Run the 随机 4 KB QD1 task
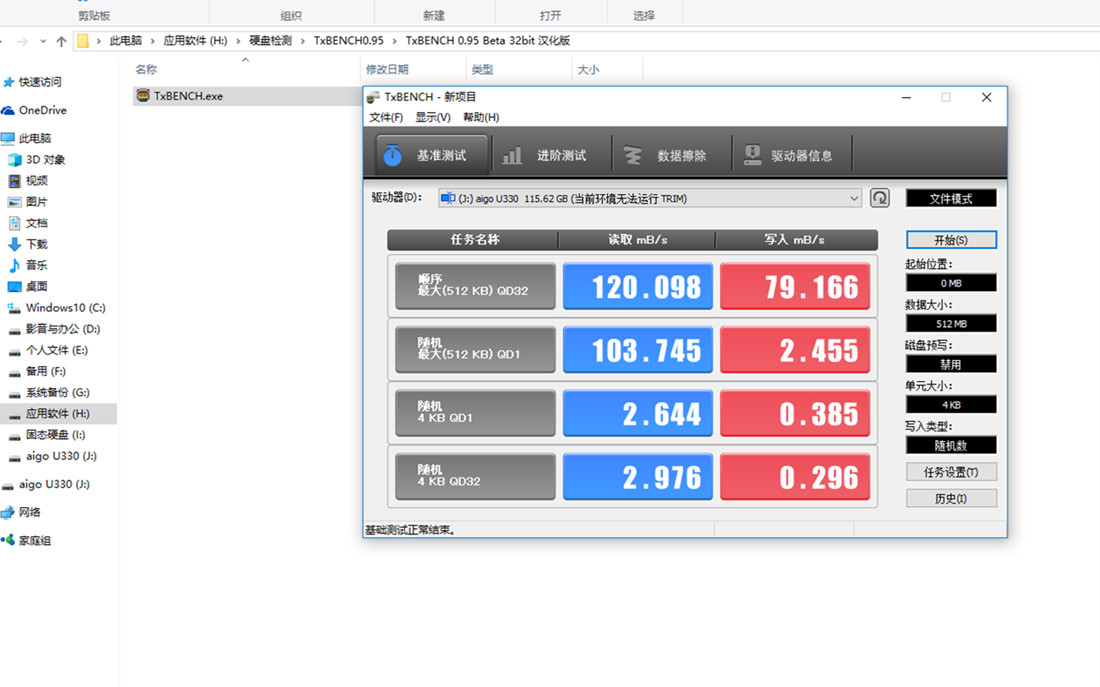Screen dimensions: 1100x687 [475, 413]
